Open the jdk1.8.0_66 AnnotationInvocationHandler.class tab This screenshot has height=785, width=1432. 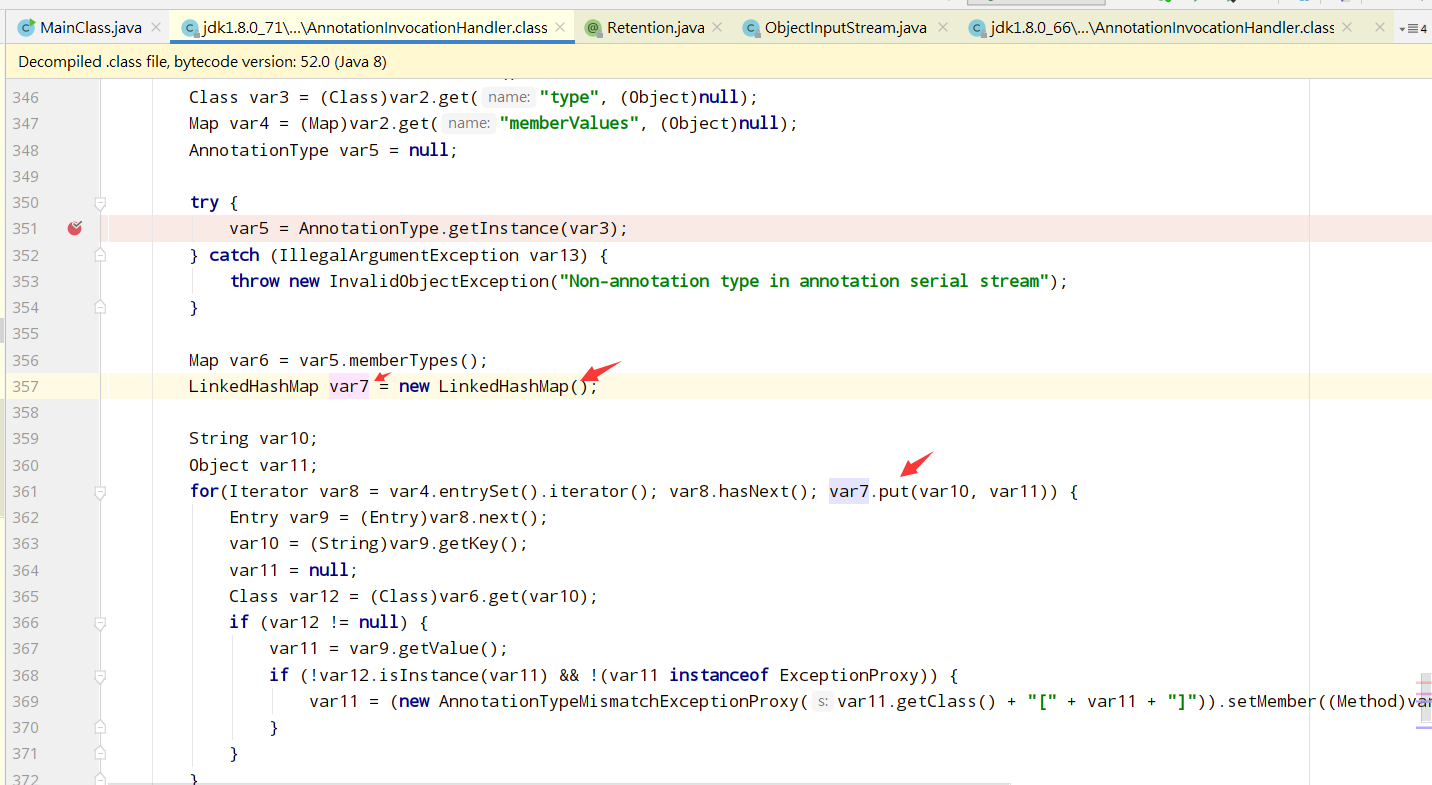pos(1162,27)
